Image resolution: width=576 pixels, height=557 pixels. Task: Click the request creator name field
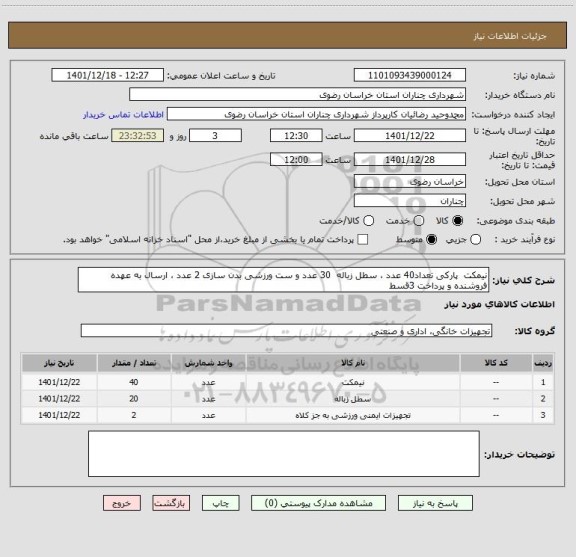316,114
